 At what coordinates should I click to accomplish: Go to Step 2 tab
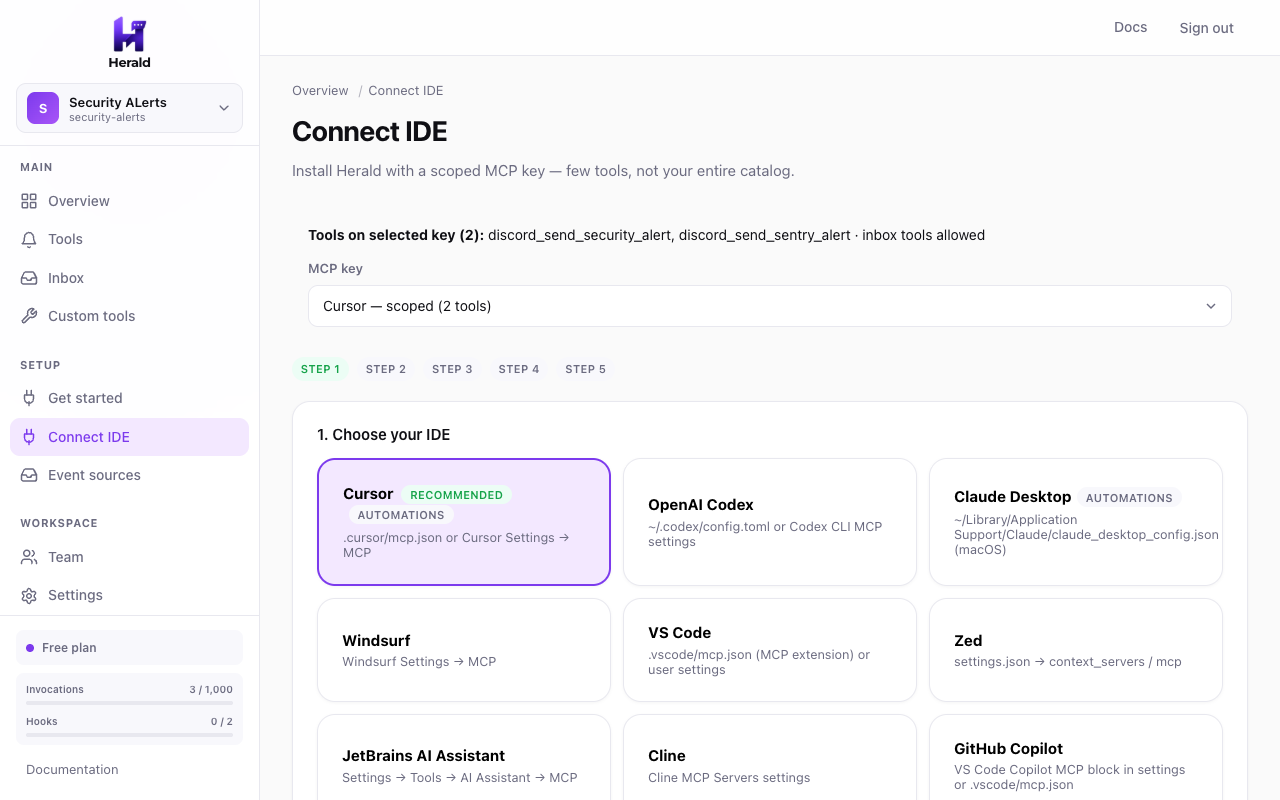pyautogui.click(x=386, y=369)
